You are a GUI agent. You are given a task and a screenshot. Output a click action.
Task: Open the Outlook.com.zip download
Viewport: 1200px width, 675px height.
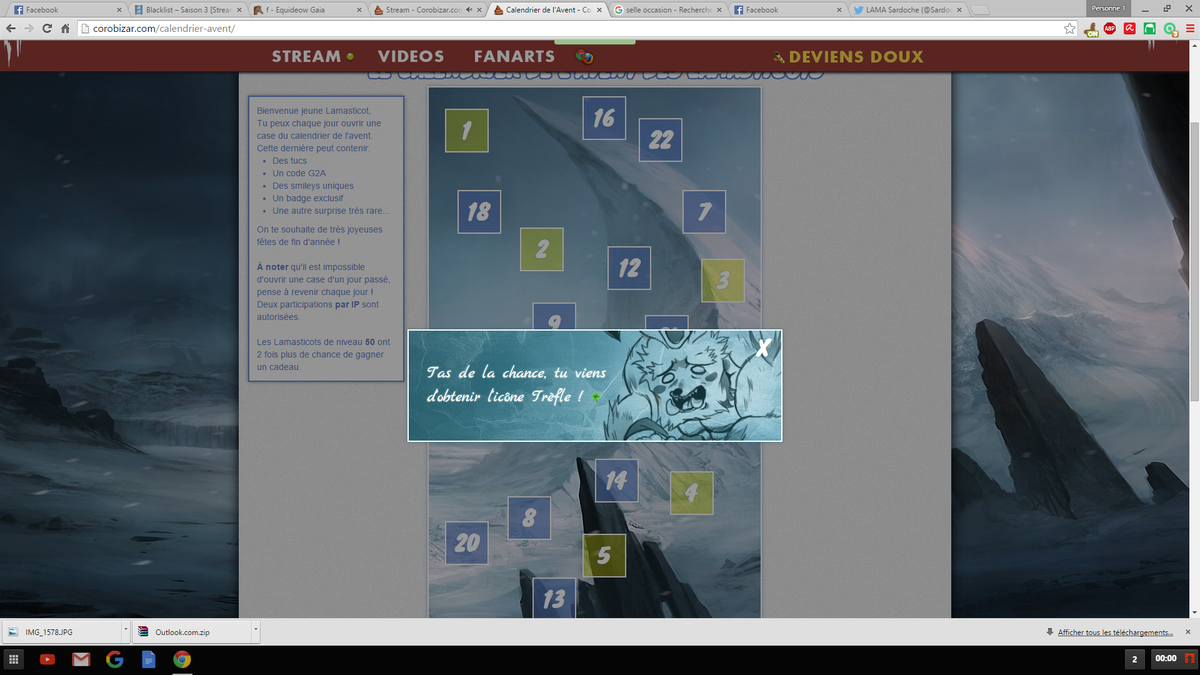(x=190, y=632)
